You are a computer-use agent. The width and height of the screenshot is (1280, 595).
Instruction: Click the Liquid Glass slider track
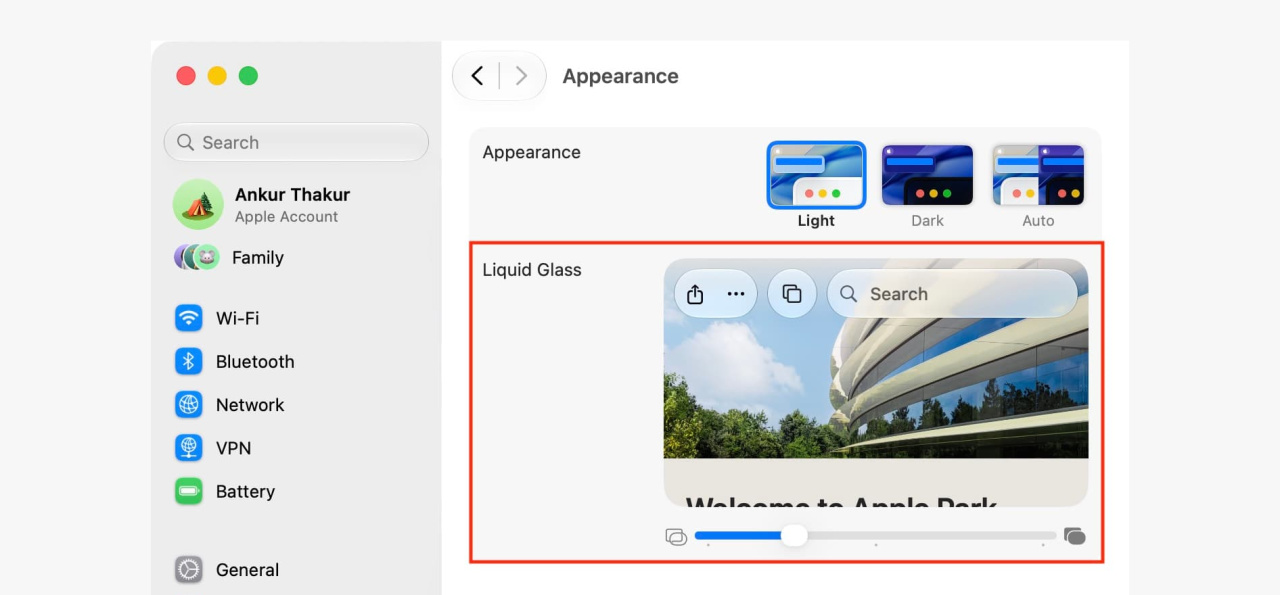pyautogui.click(x=875, y=536)
